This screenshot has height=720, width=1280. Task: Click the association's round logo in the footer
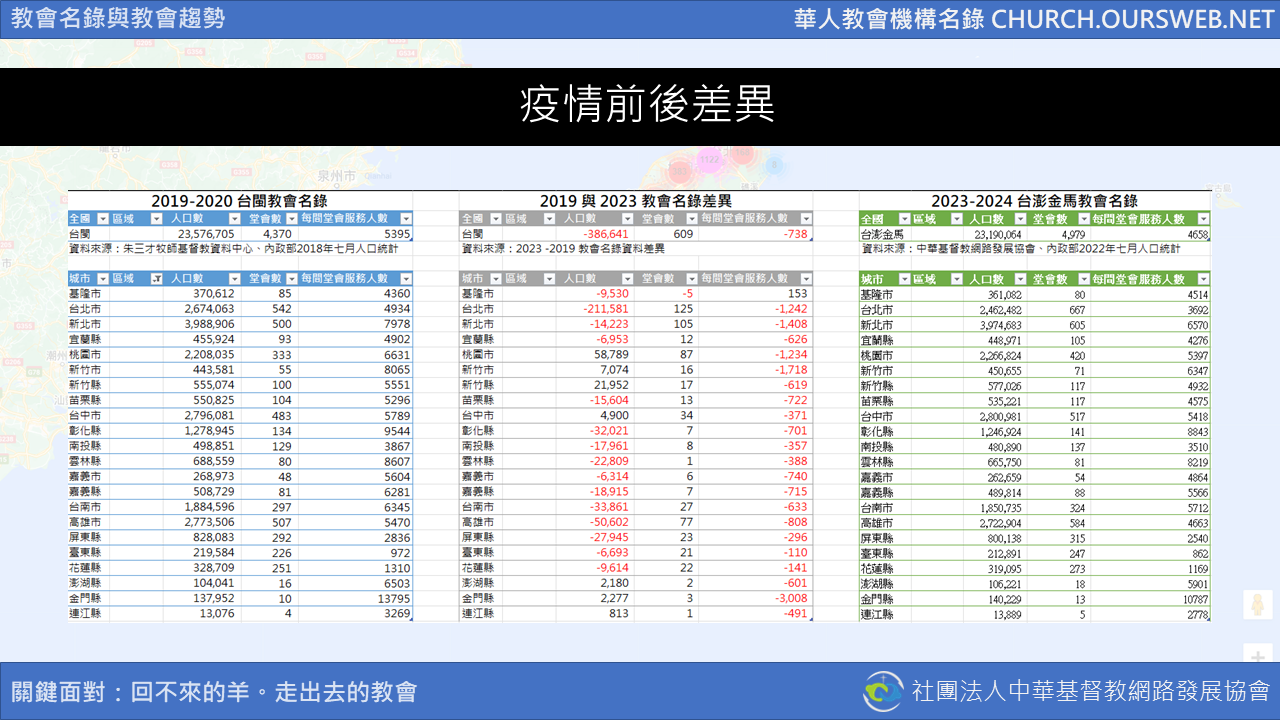point(883,691)
